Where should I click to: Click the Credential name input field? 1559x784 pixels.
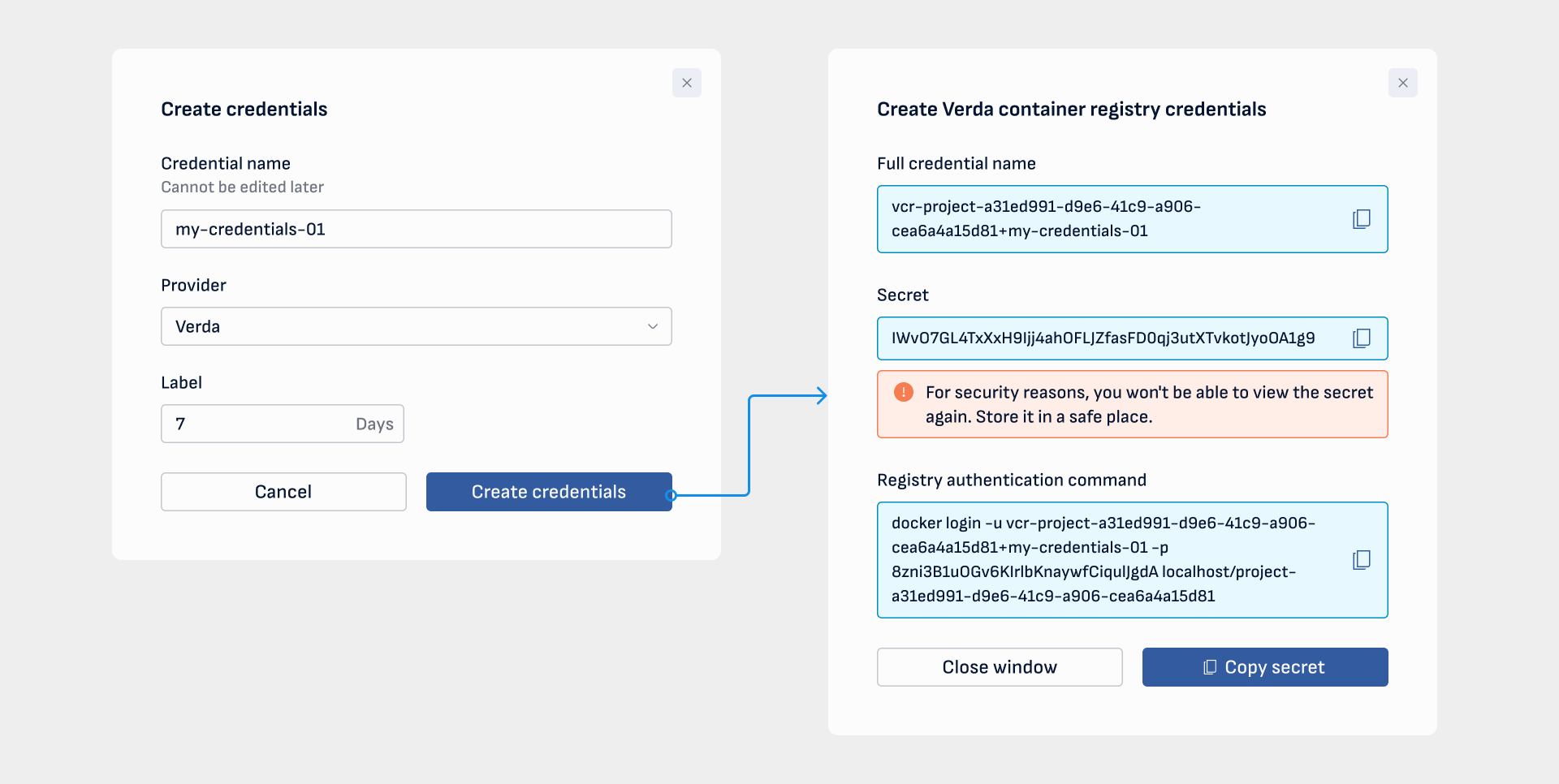coord(416,229)
